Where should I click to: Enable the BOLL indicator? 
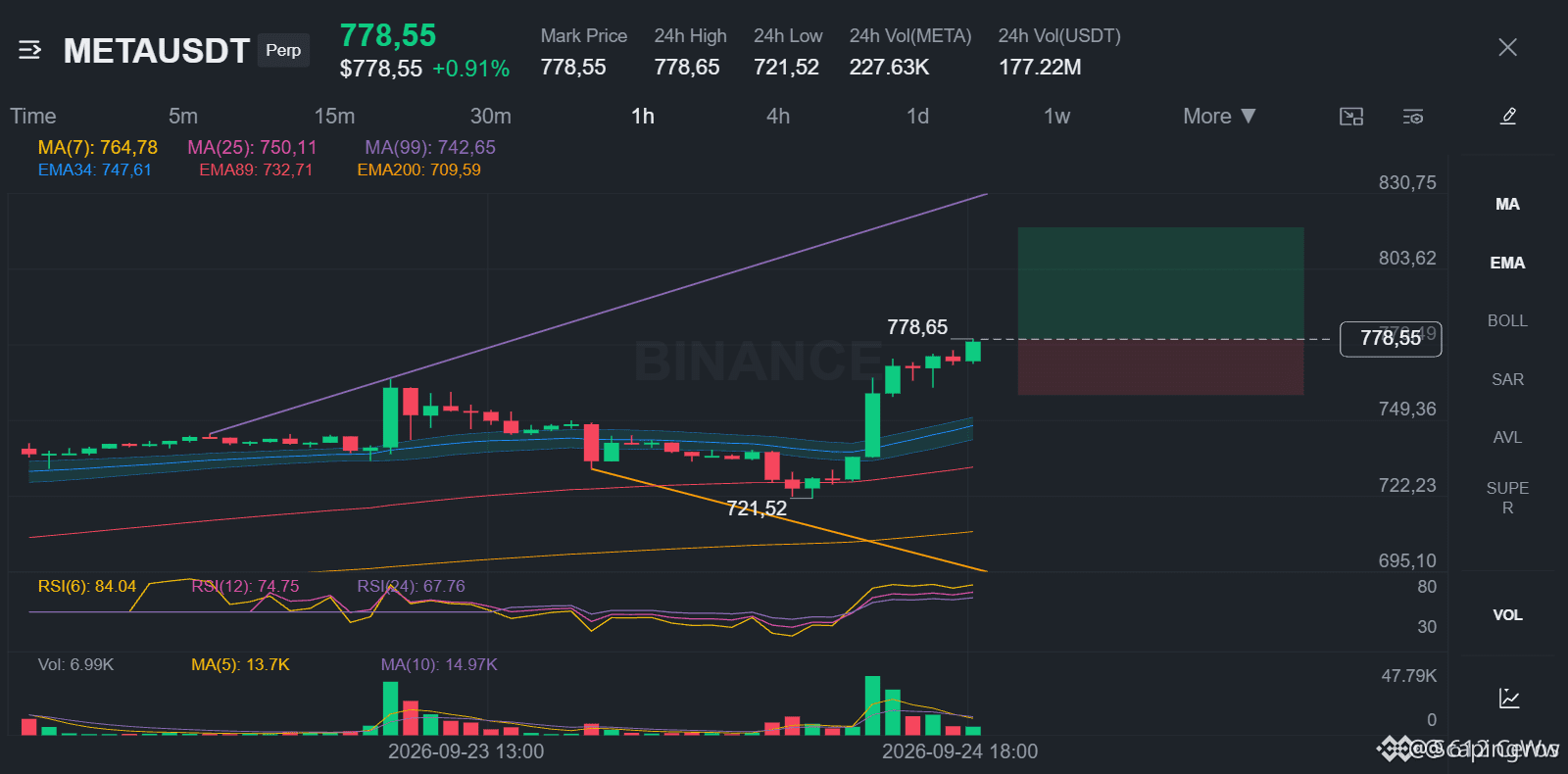(1507, 320)
